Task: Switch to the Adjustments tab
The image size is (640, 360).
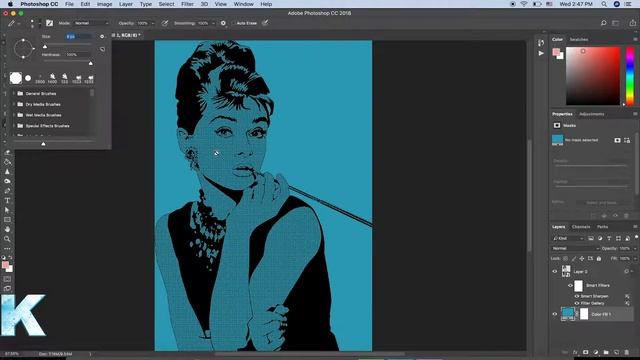Action: point(591,114)
